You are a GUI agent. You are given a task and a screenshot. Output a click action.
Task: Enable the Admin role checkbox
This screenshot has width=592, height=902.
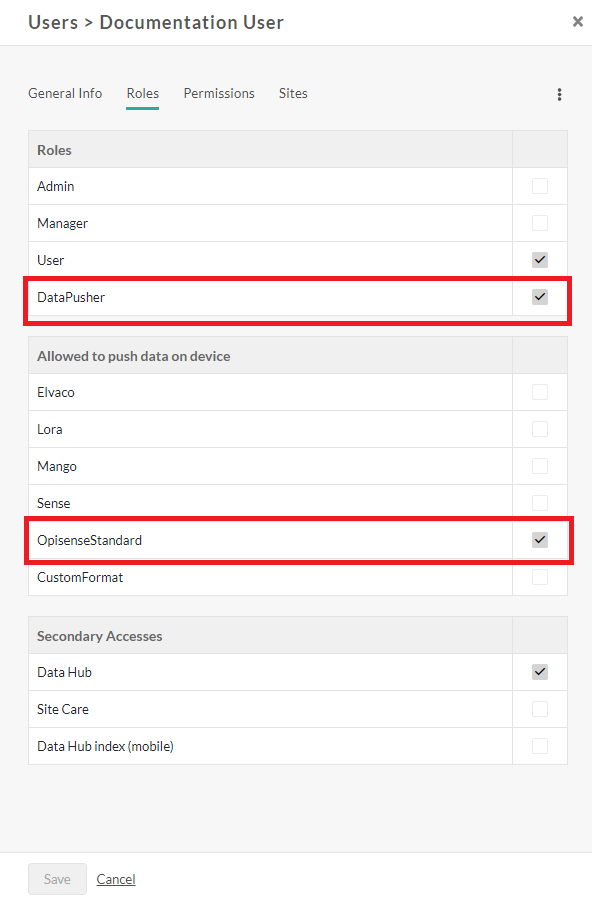pos(539,185)
